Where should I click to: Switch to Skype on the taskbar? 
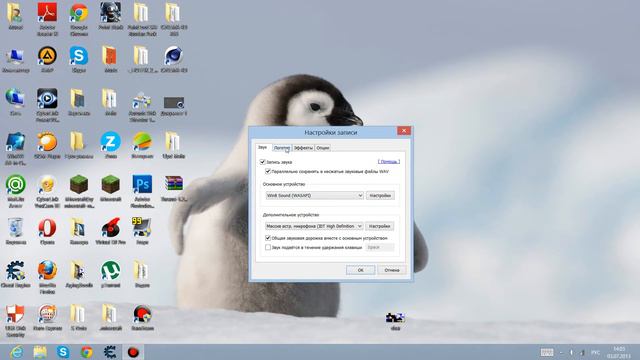coord(63,352)
